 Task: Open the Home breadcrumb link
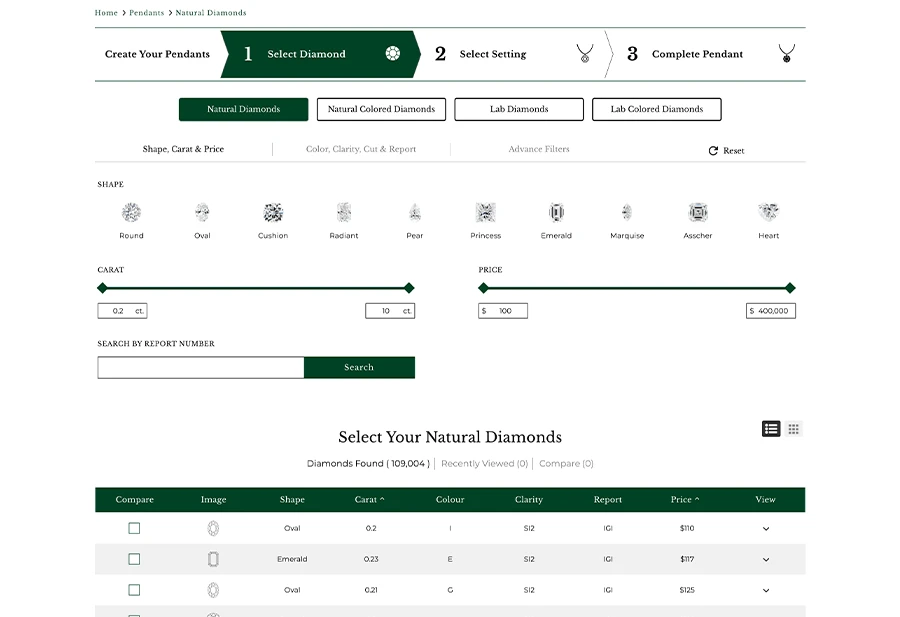coord(106,13)
